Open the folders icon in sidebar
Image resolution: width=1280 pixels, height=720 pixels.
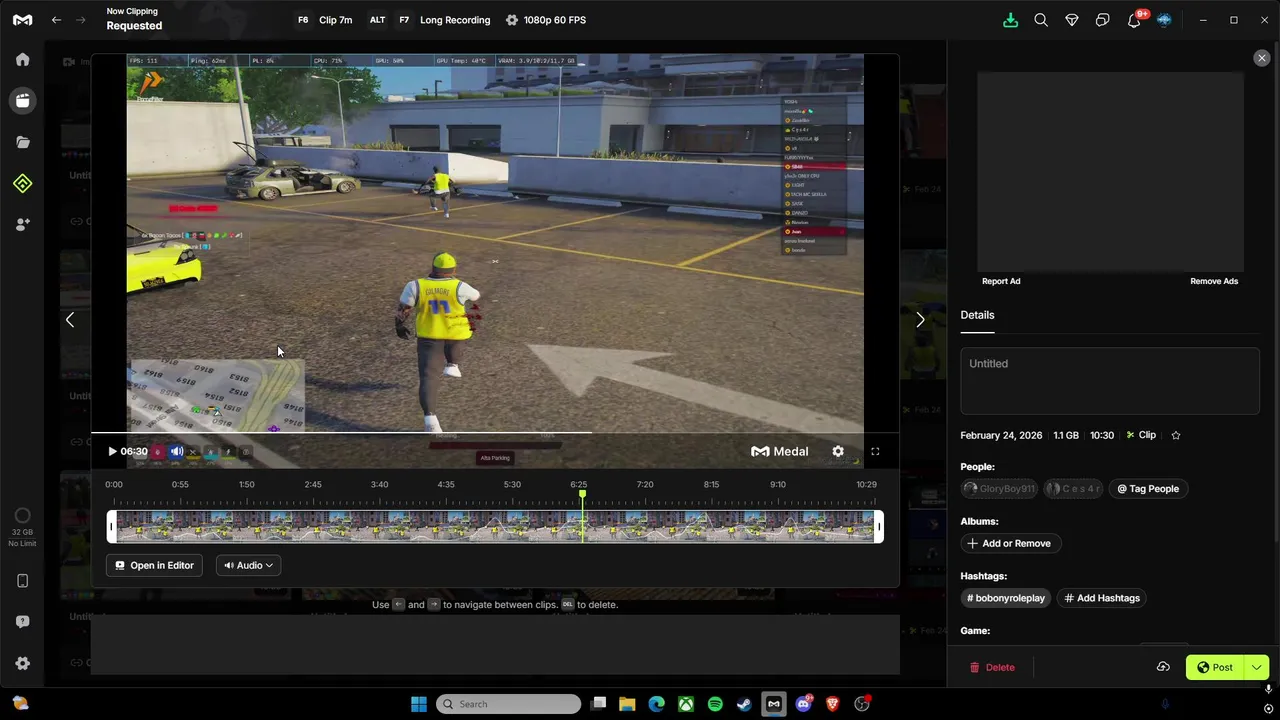[x=22, y=142]
